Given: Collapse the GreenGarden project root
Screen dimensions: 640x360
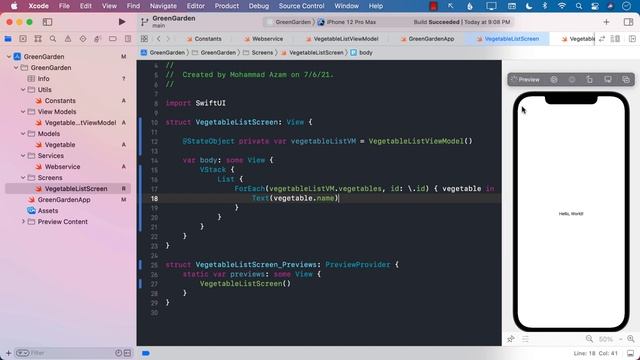Looking at the screenshot, I should (9, 56).
